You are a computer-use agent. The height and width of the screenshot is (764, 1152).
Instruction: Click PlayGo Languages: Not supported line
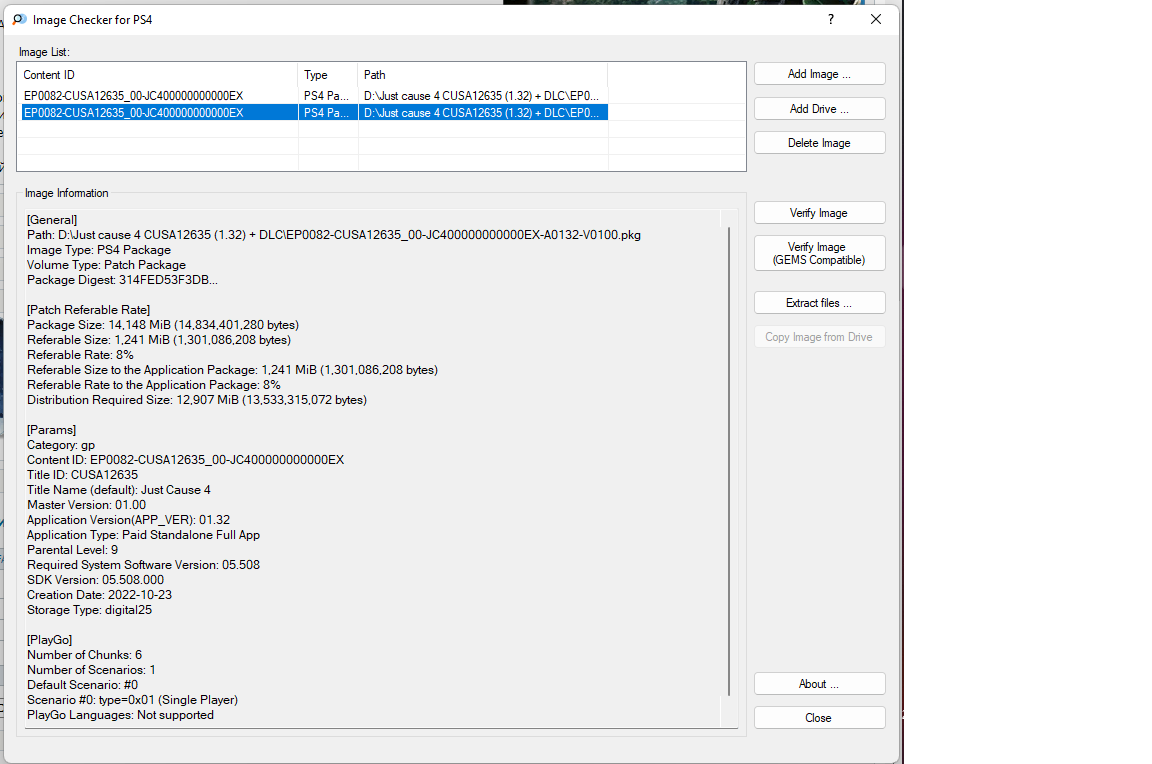pos(120,715)
